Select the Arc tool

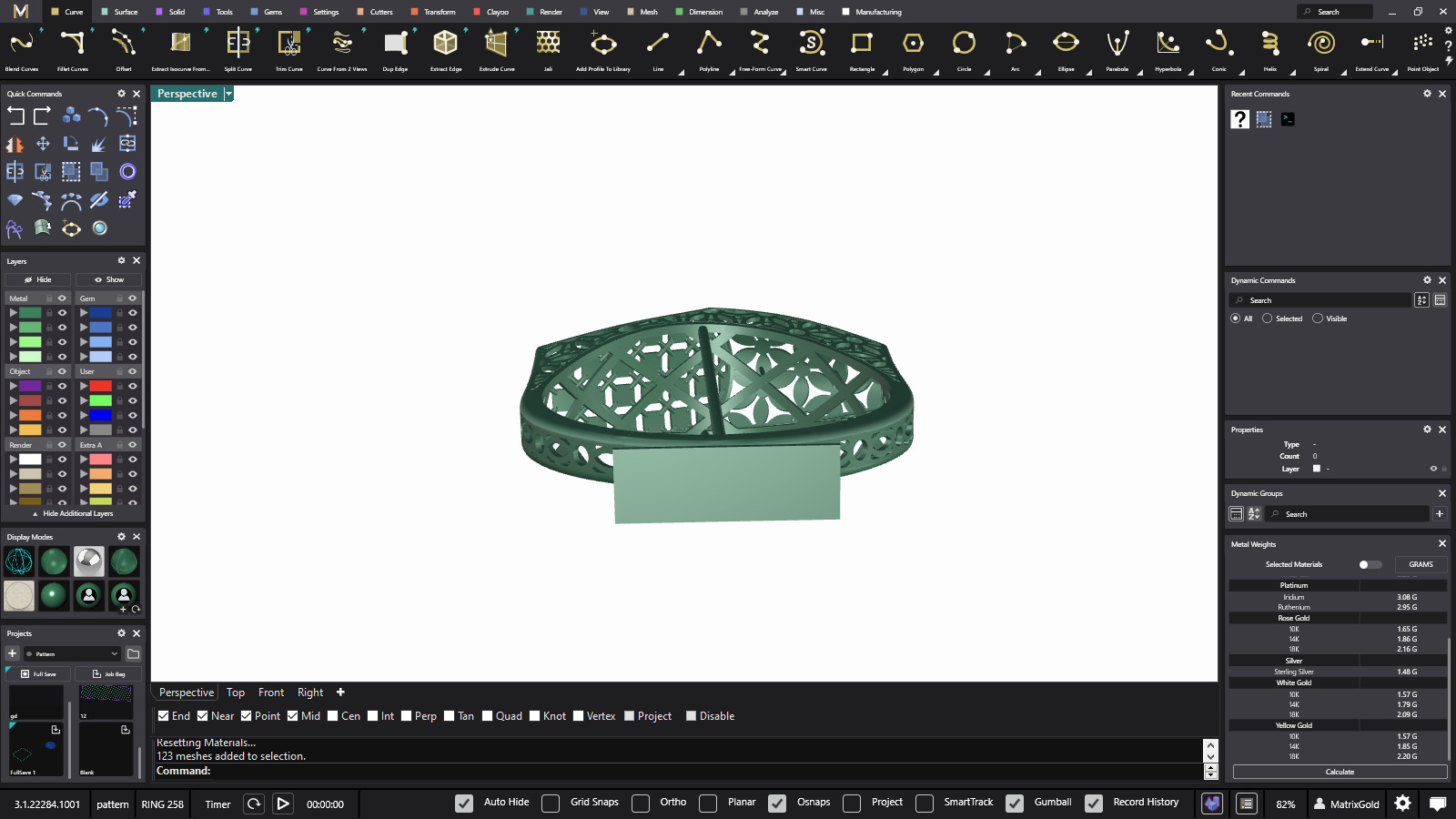[x=1015, y=48]
